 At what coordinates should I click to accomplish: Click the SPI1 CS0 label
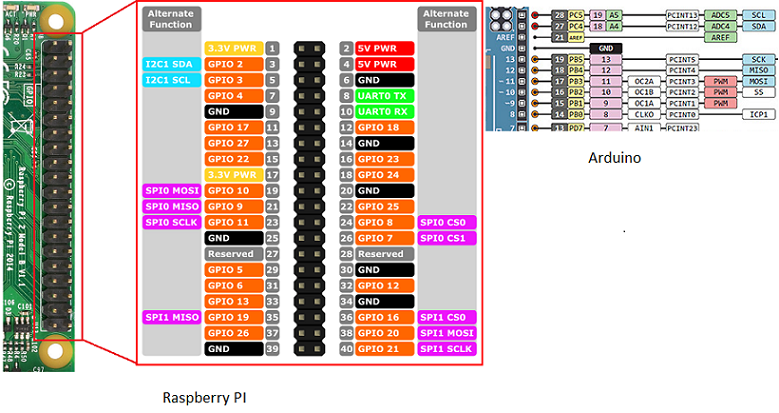[x=447, y=317]
